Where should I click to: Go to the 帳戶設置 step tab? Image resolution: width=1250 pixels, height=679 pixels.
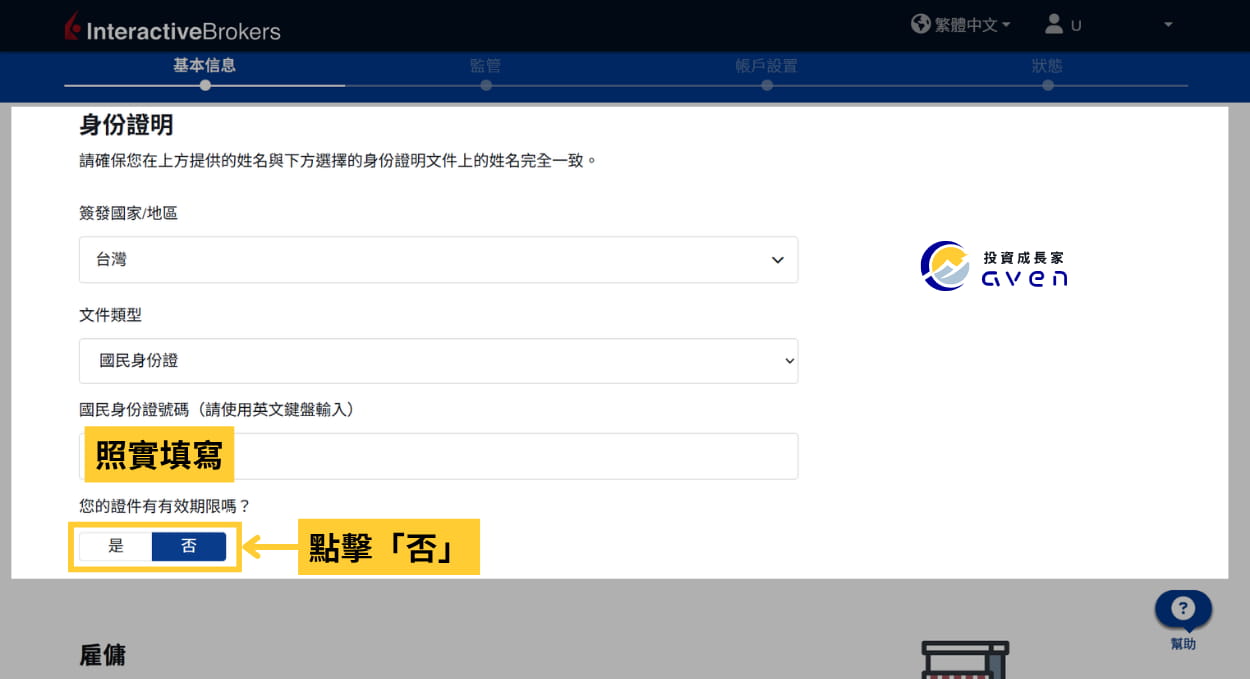pyautogui.click(x=766, y=66)
